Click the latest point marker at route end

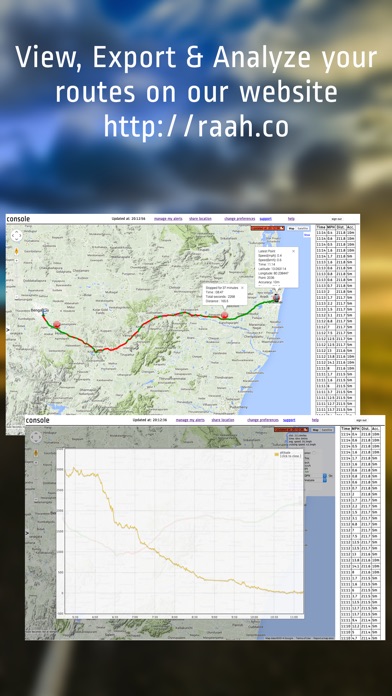277,298
